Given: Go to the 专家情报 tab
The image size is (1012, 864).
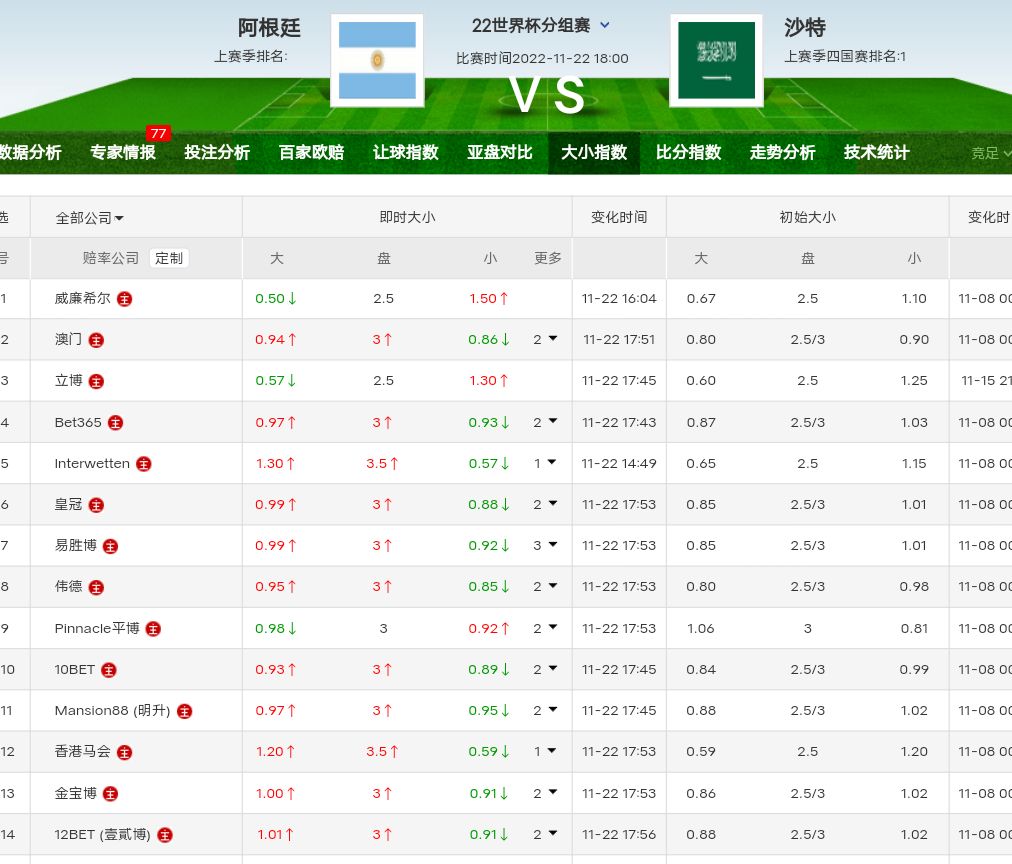Looking at the screenshot, I should (x=123, y=153).
